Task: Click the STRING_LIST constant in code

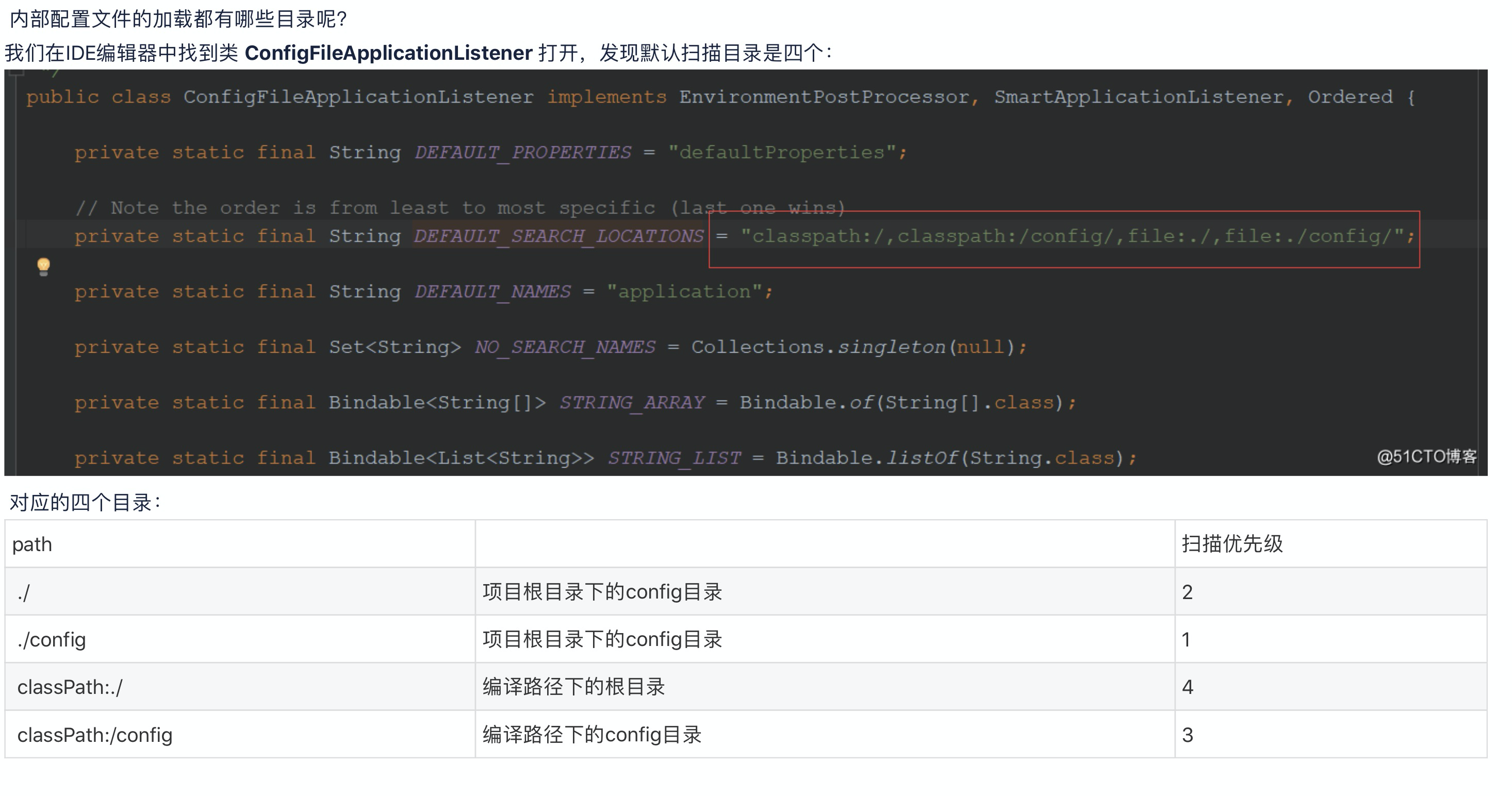Action: (x=674, y=458)
